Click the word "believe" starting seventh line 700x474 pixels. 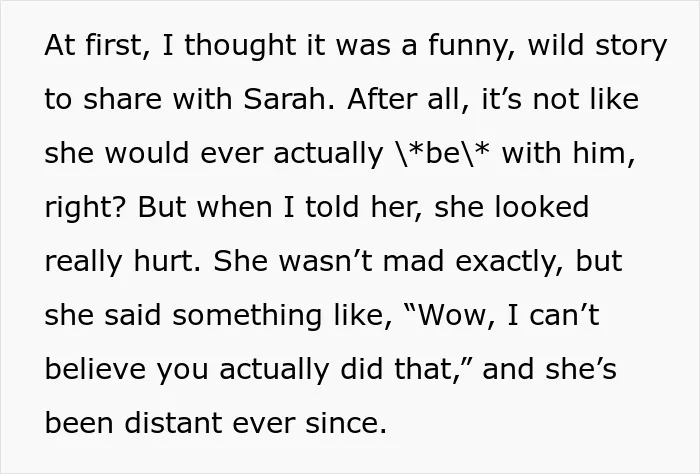point(95,369)
